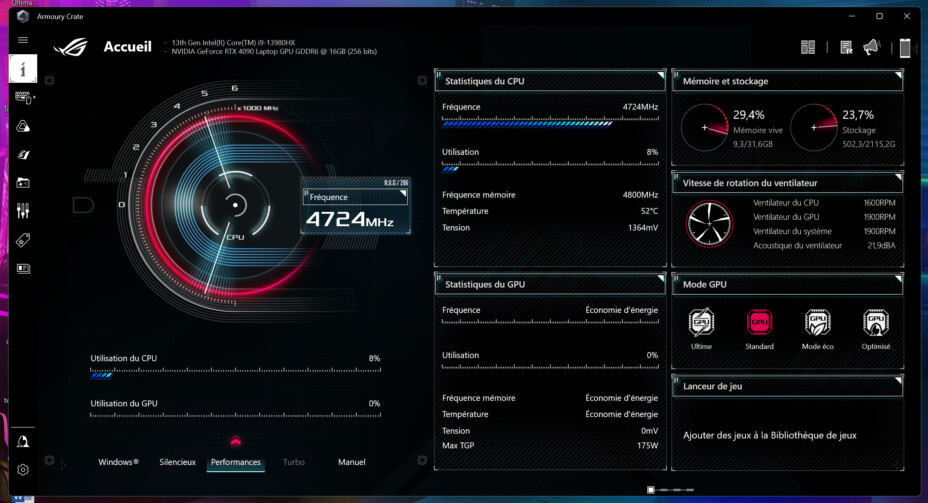
Task: Open the keyboard and mouse devices page
Action: [24, 98]
